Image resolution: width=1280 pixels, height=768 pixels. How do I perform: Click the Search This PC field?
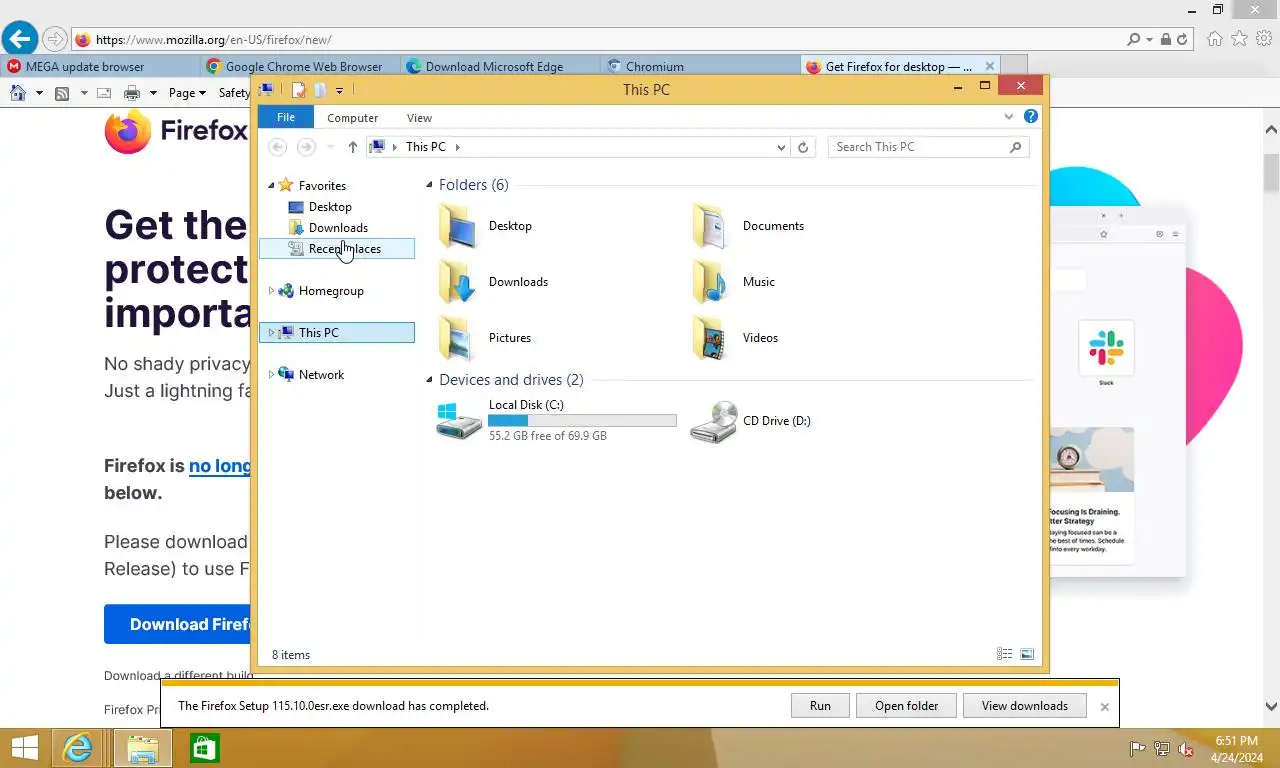click(x=928, y=147)
